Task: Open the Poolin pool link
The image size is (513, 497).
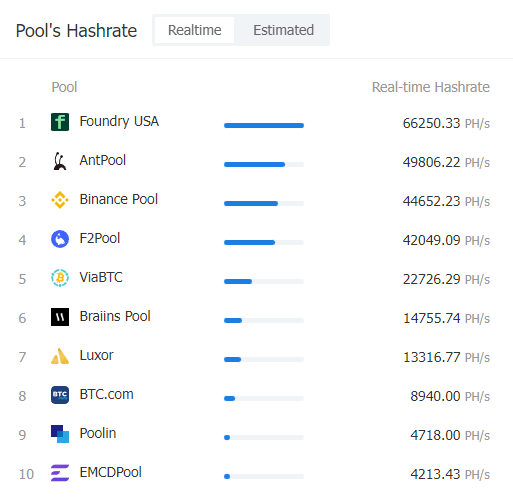Action: 98,433
